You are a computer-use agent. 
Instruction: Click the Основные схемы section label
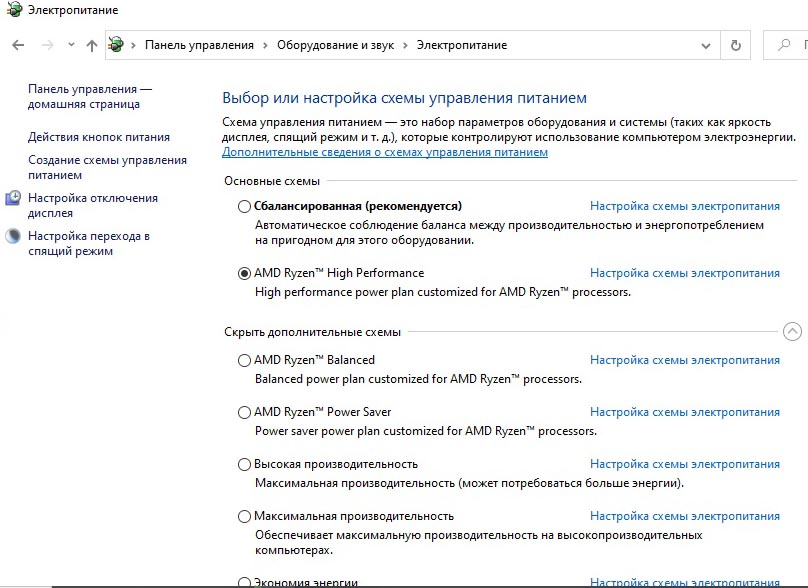coord(272,181)
